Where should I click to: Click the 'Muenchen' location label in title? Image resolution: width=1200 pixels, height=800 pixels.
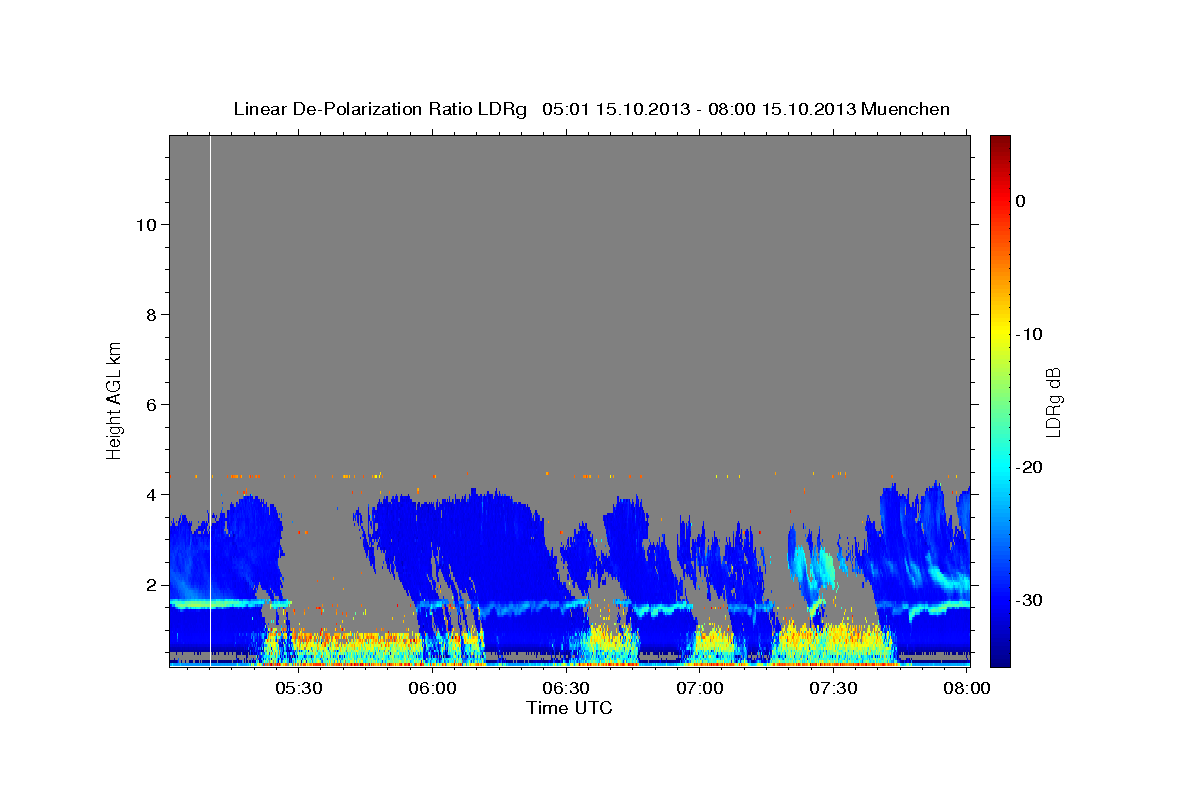pos(907,109)
